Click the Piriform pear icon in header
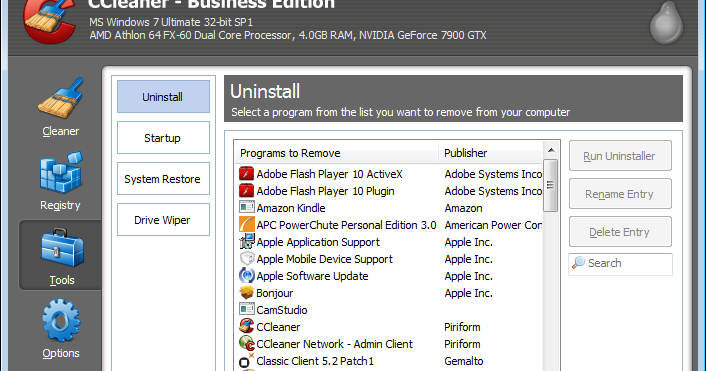The image size is (706, 371). (666, 23)
